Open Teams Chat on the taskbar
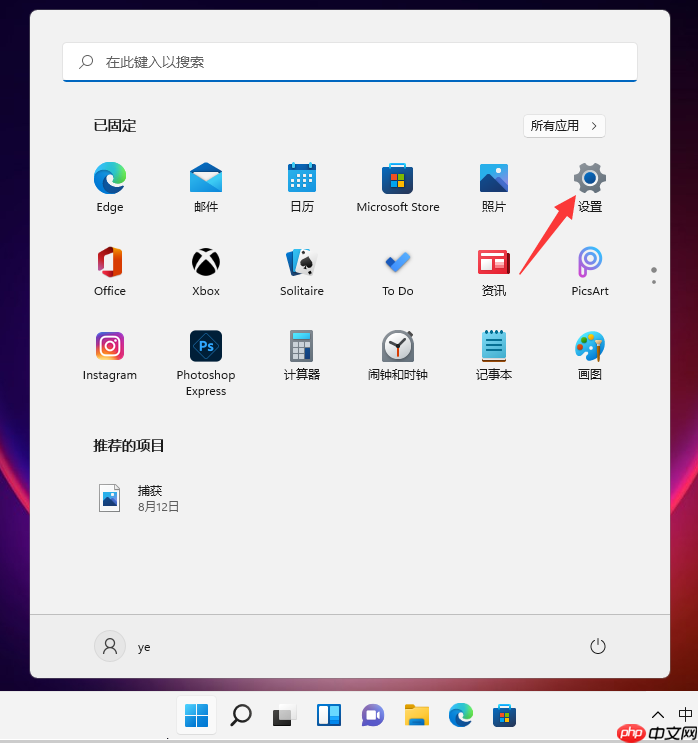This screenshot has width=698, height=743. point(373,716)
